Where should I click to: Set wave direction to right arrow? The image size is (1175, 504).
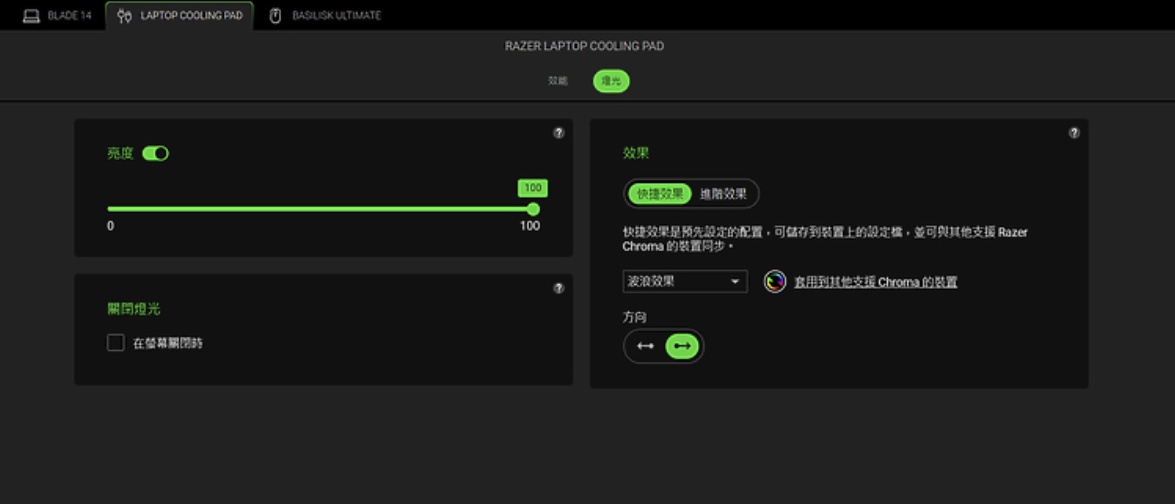click(682, 346)
